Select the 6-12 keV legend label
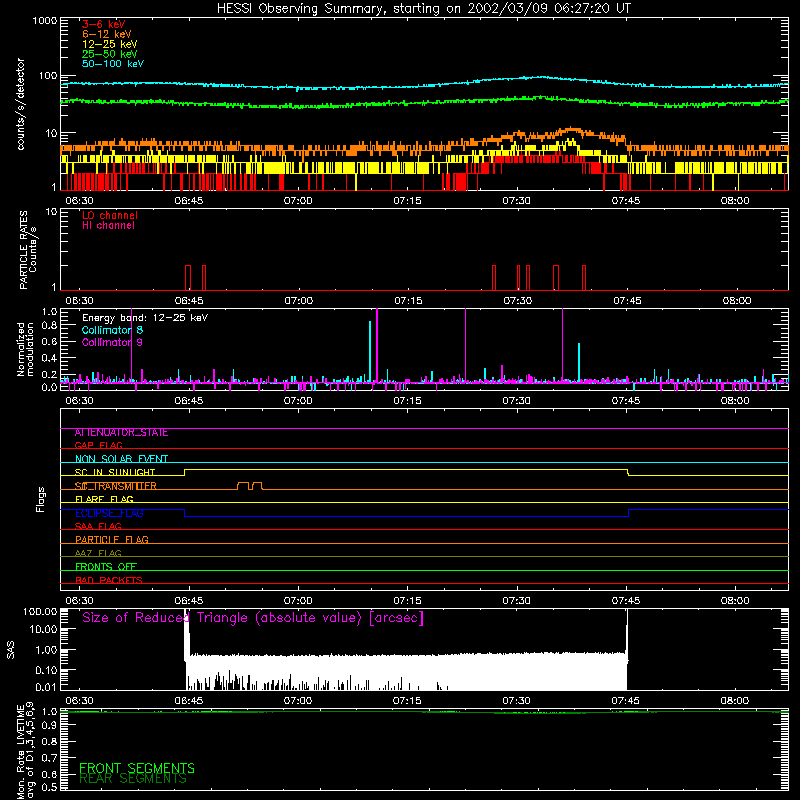 (x=107, y=34)
